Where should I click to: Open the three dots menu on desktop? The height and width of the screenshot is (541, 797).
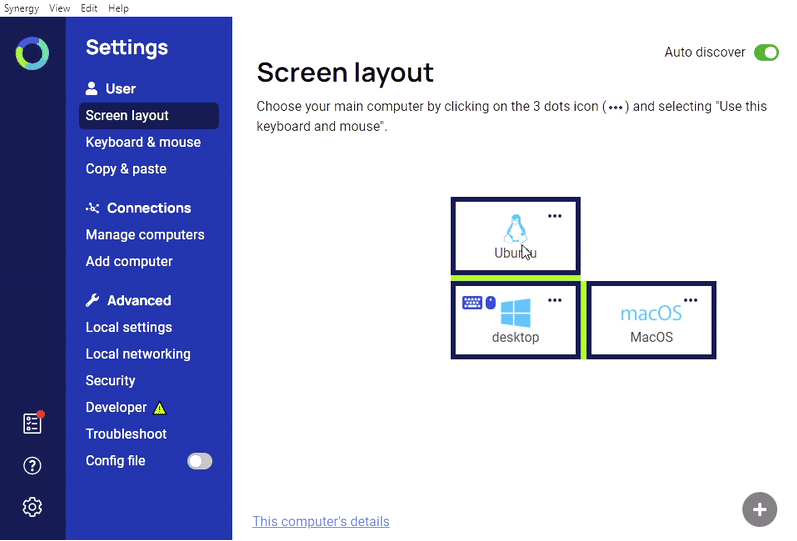(x=555, y=300)
